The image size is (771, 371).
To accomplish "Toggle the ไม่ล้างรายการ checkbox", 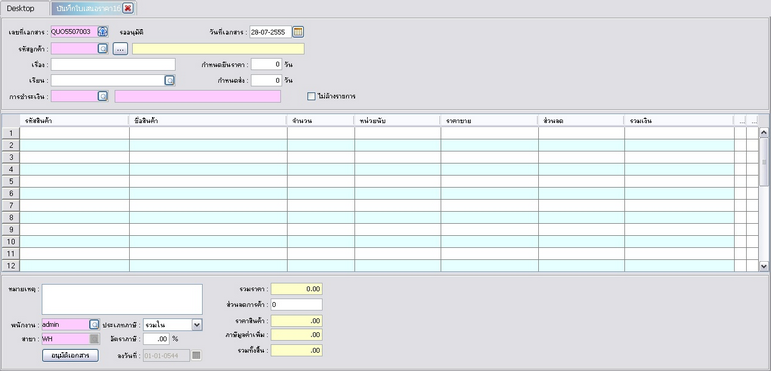I will (x=311, y=96).
